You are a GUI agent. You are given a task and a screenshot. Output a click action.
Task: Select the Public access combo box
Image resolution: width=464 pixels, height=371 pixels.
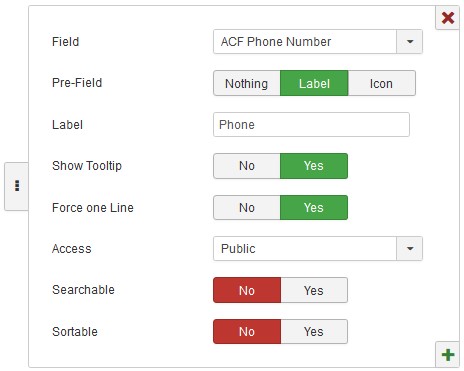(318, 249)
